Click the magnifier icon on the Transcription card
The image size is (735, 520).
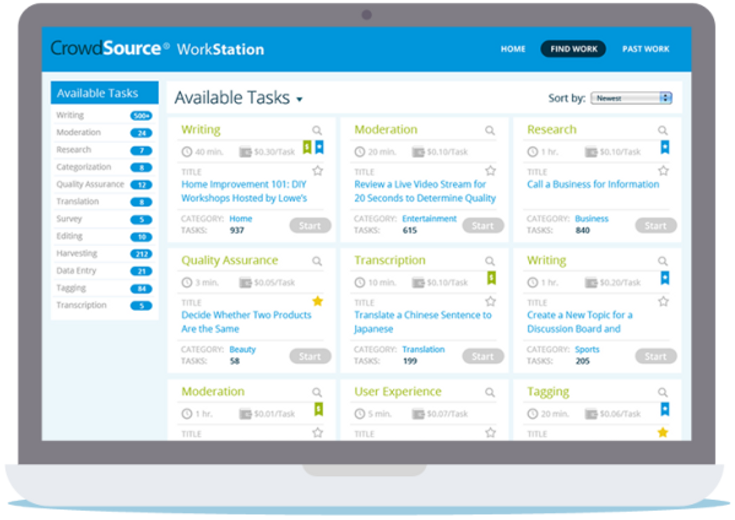490,261
